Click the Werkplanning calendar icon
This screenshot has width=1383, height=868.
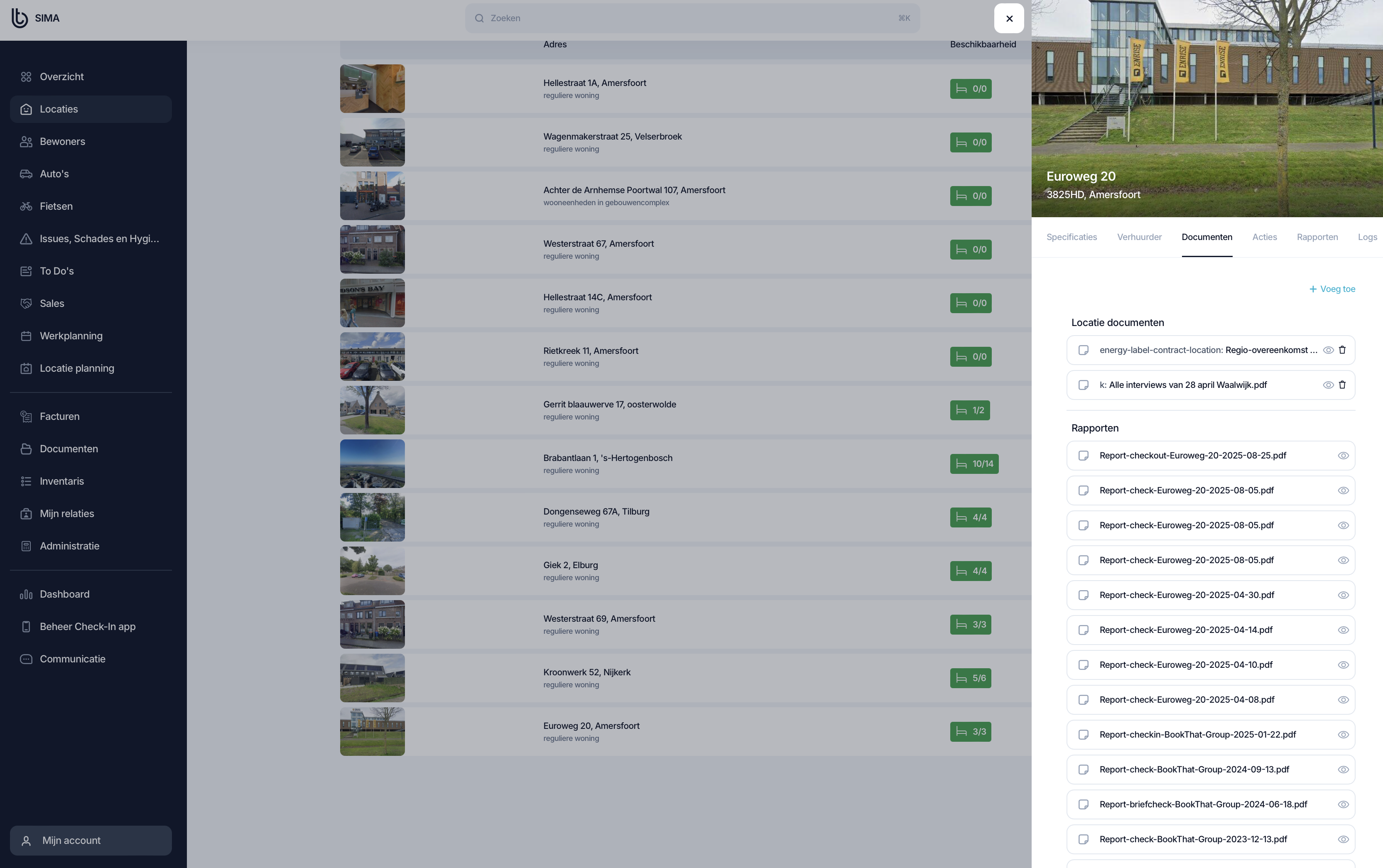click(x=26, y=336)
